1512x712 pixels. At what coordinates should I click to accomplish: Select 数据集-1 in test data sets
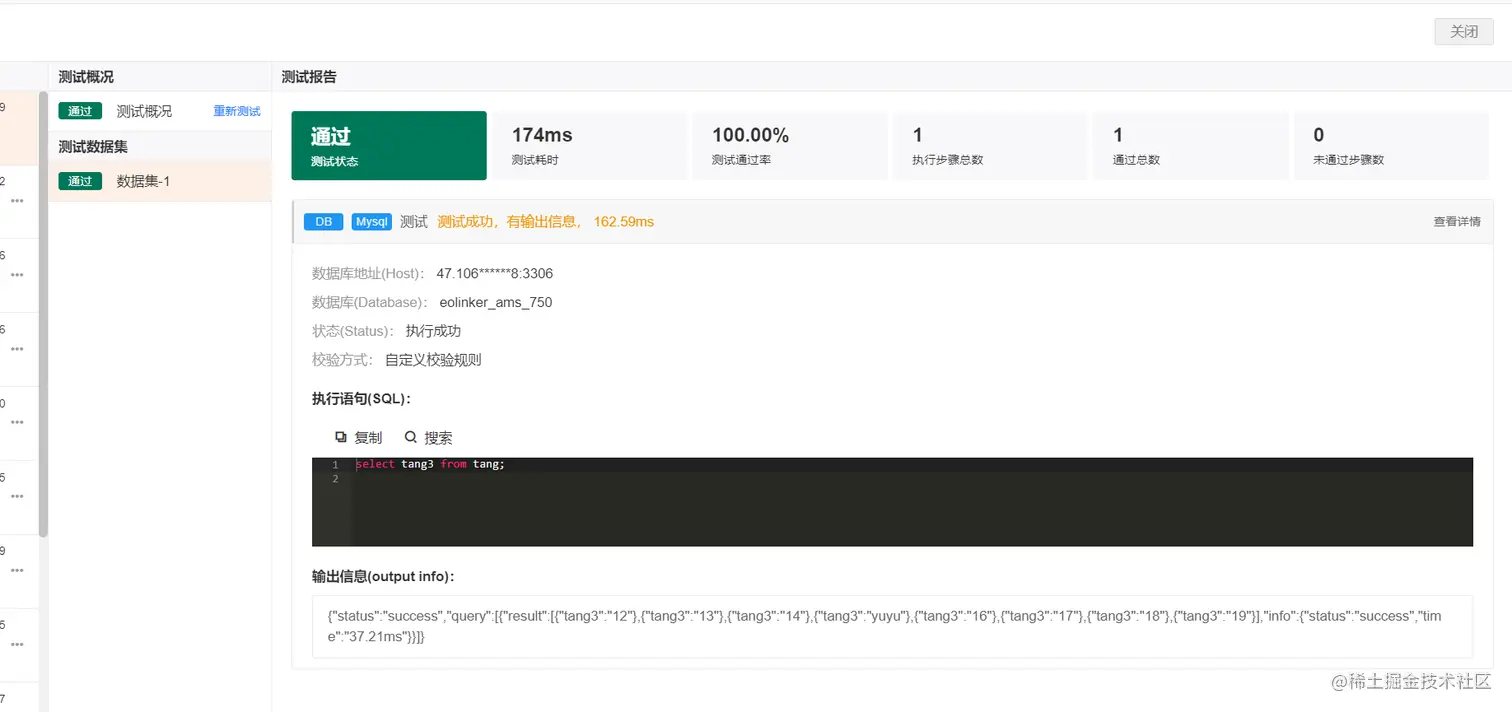coord(160,181)
